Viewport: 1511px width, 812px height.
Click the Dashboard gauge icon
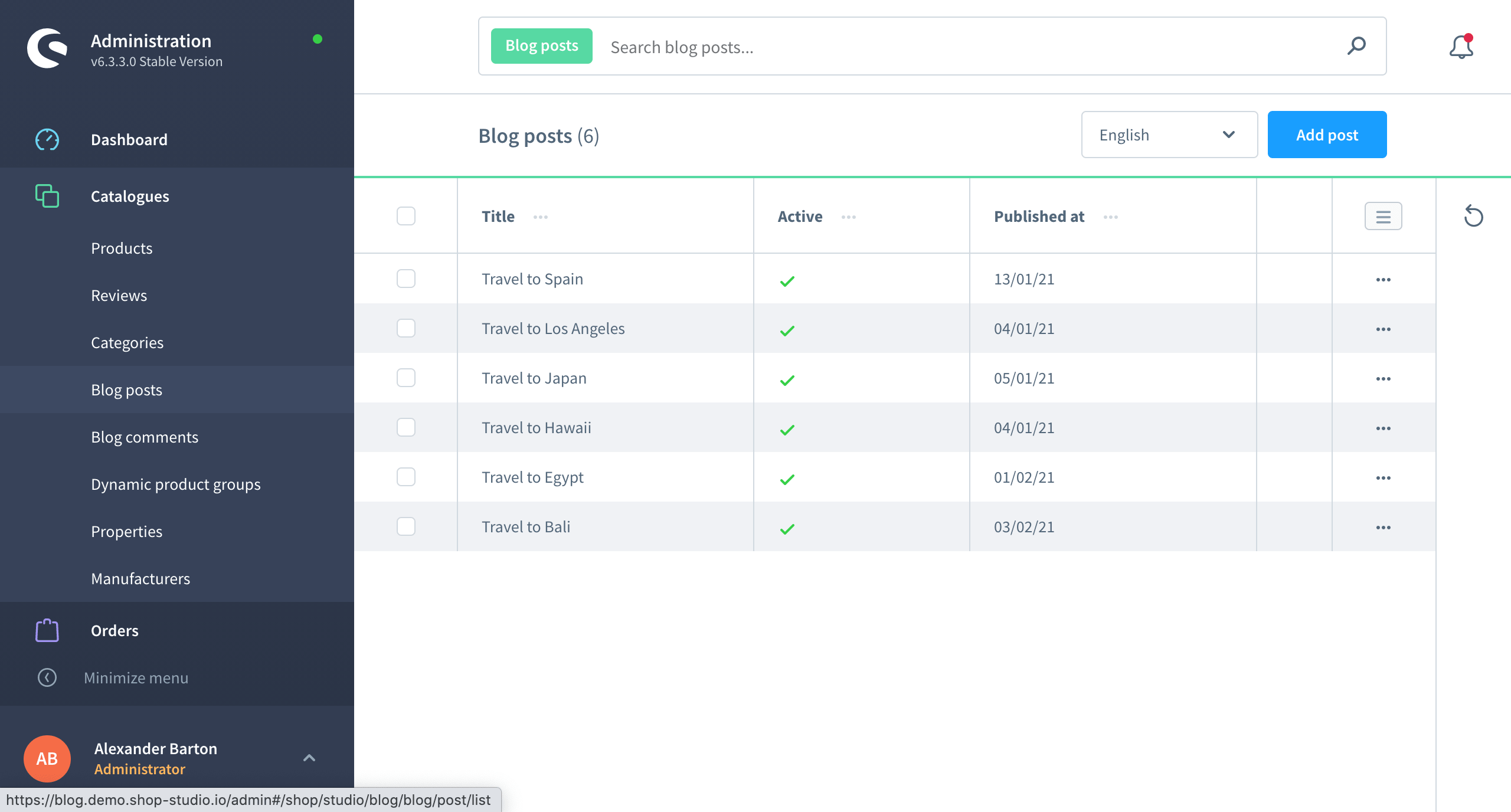pyautogui.click(x=47, y=140)
